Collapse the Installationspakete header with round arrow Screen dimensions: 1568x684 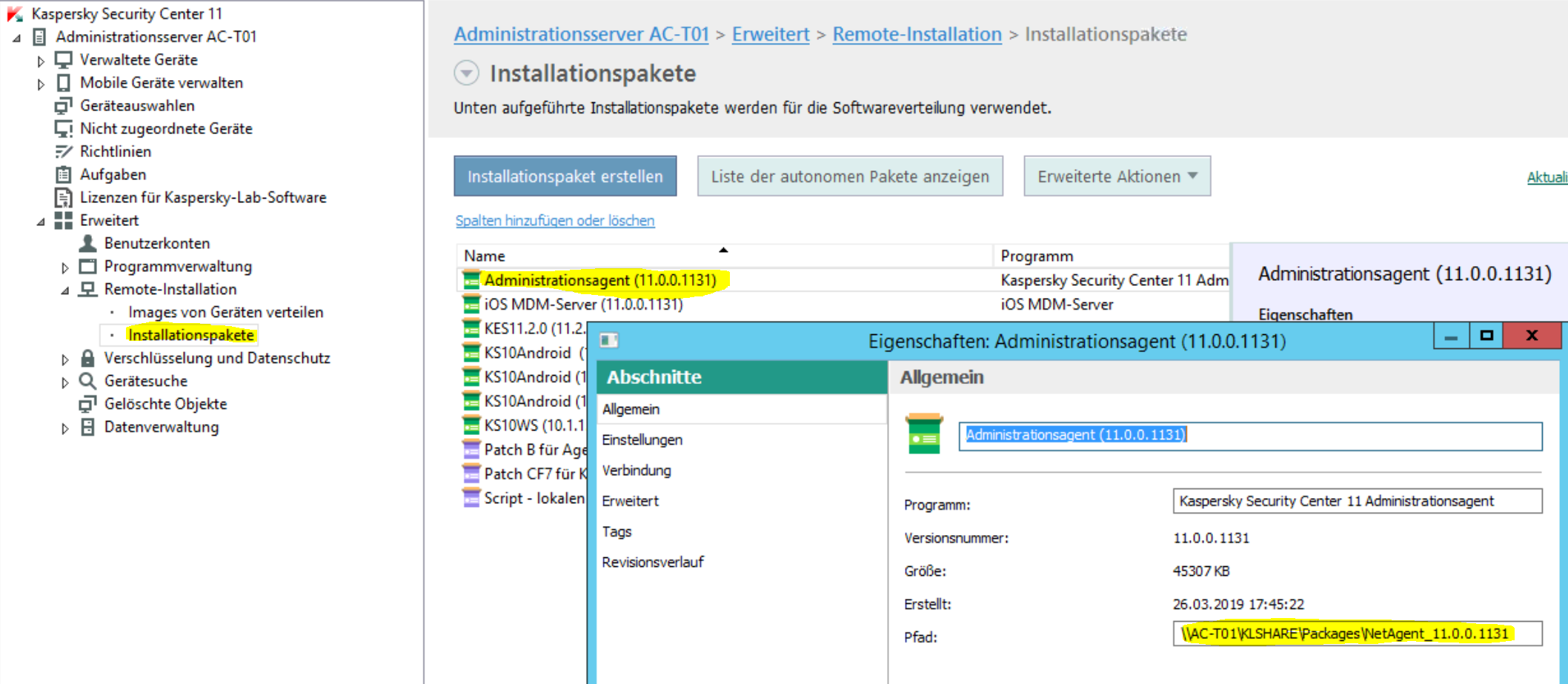(466, 73)
